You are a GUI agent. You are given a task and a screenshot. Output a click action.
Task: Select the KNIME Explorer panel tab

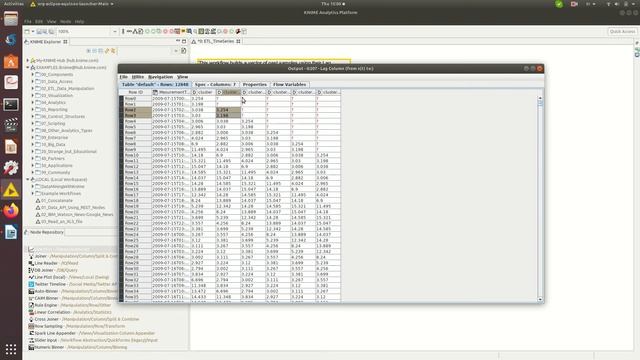(x=45, y=42)
